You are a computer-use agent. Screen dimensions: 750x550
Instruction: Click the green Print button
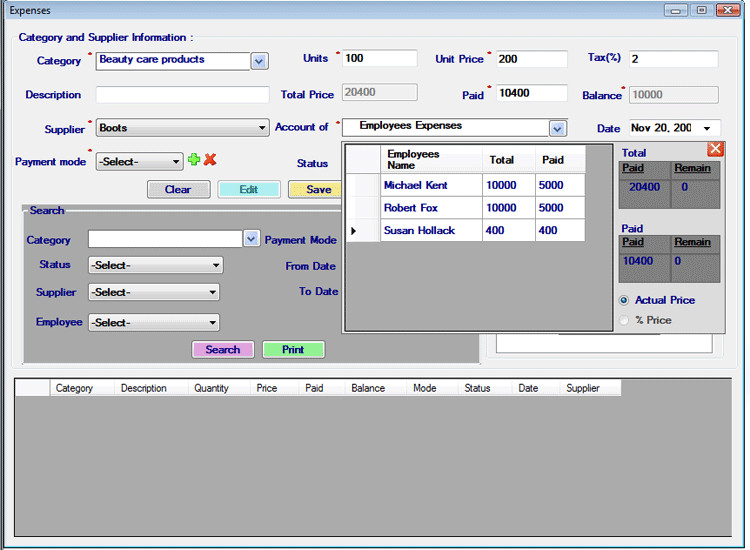(293, 350)
